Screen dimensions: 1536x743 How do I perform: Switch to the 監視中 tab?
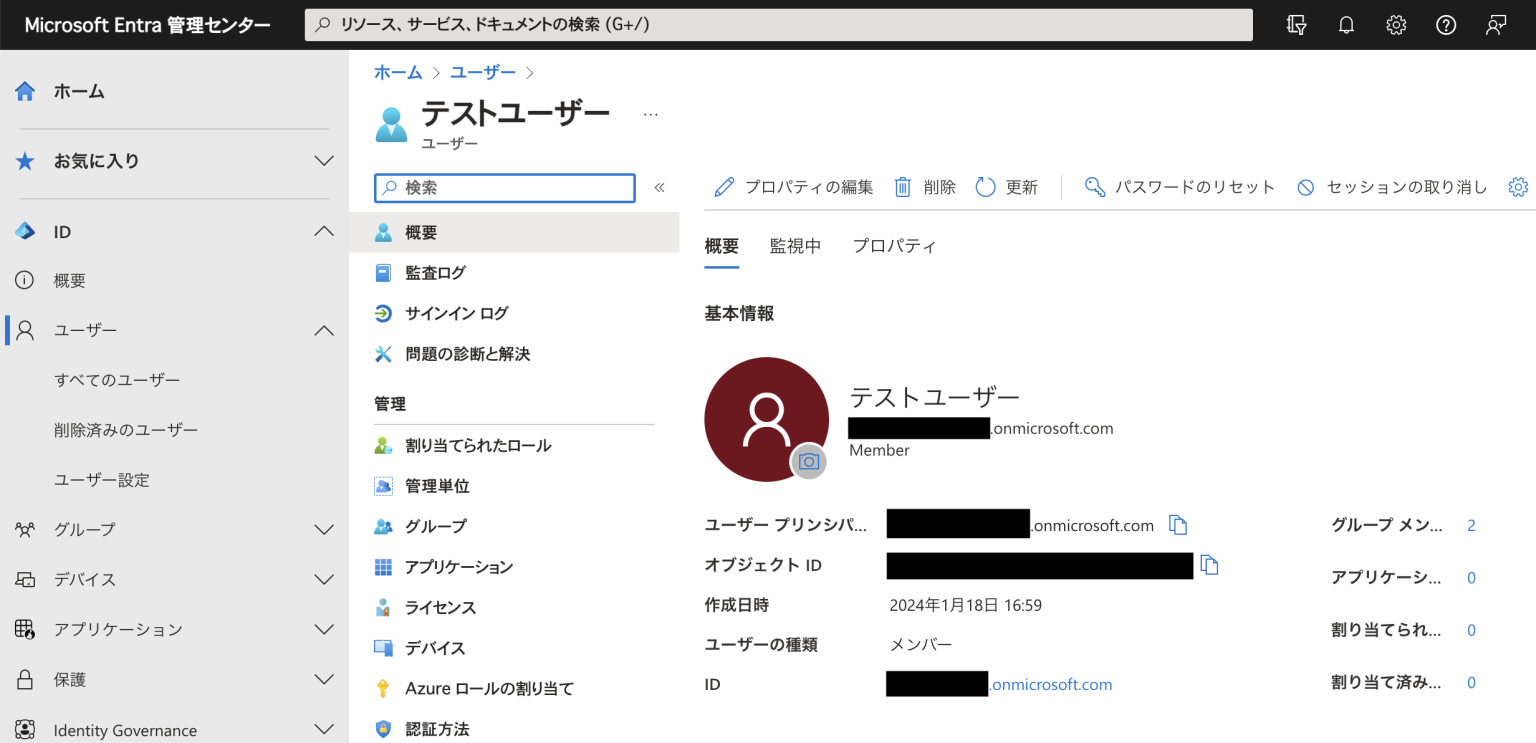795,245
